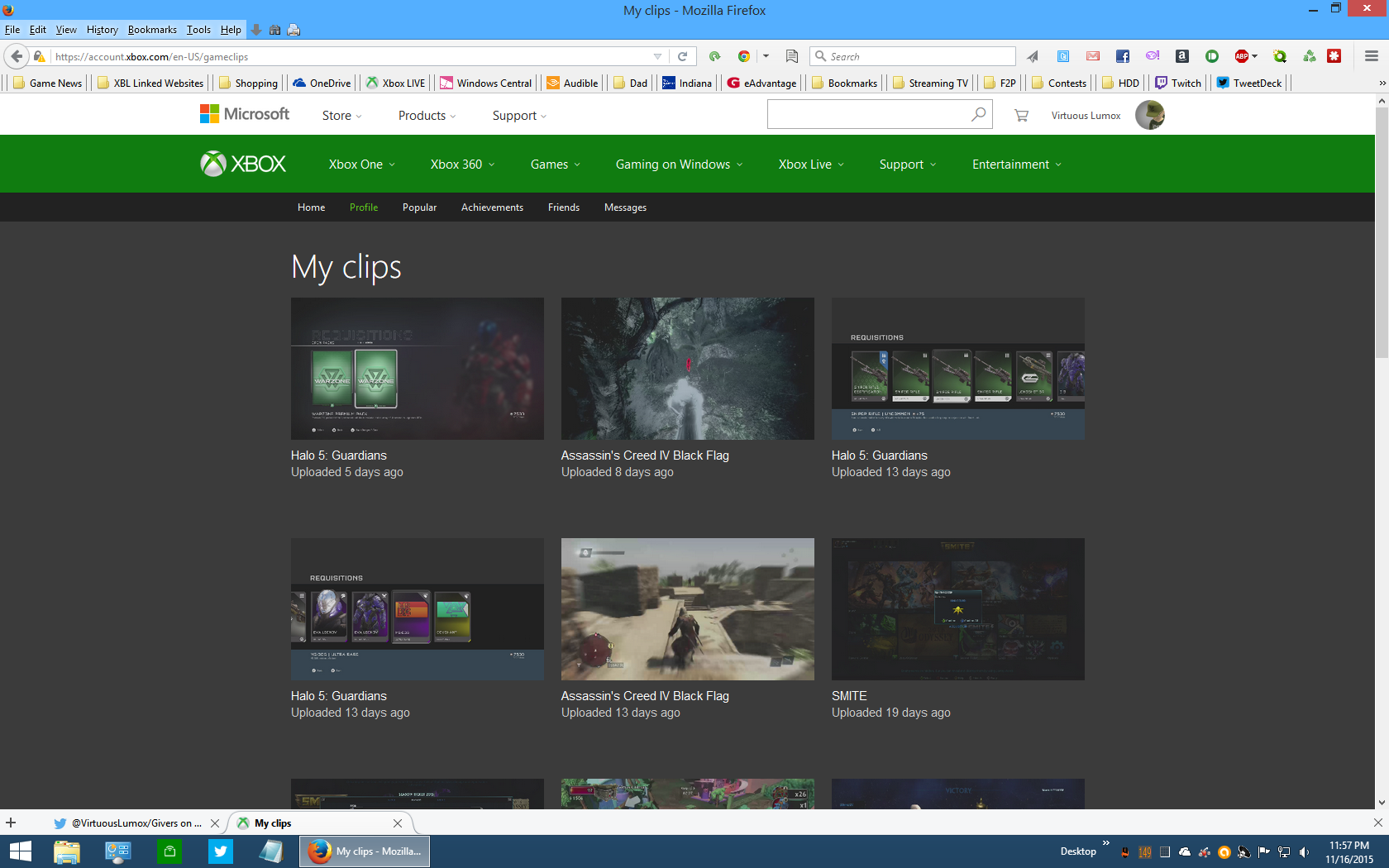Viewport: 1389px width, 868px height.
Task: Click the red mail toolbar icon
Action: pyautogui.click(x=1093, y=56)
